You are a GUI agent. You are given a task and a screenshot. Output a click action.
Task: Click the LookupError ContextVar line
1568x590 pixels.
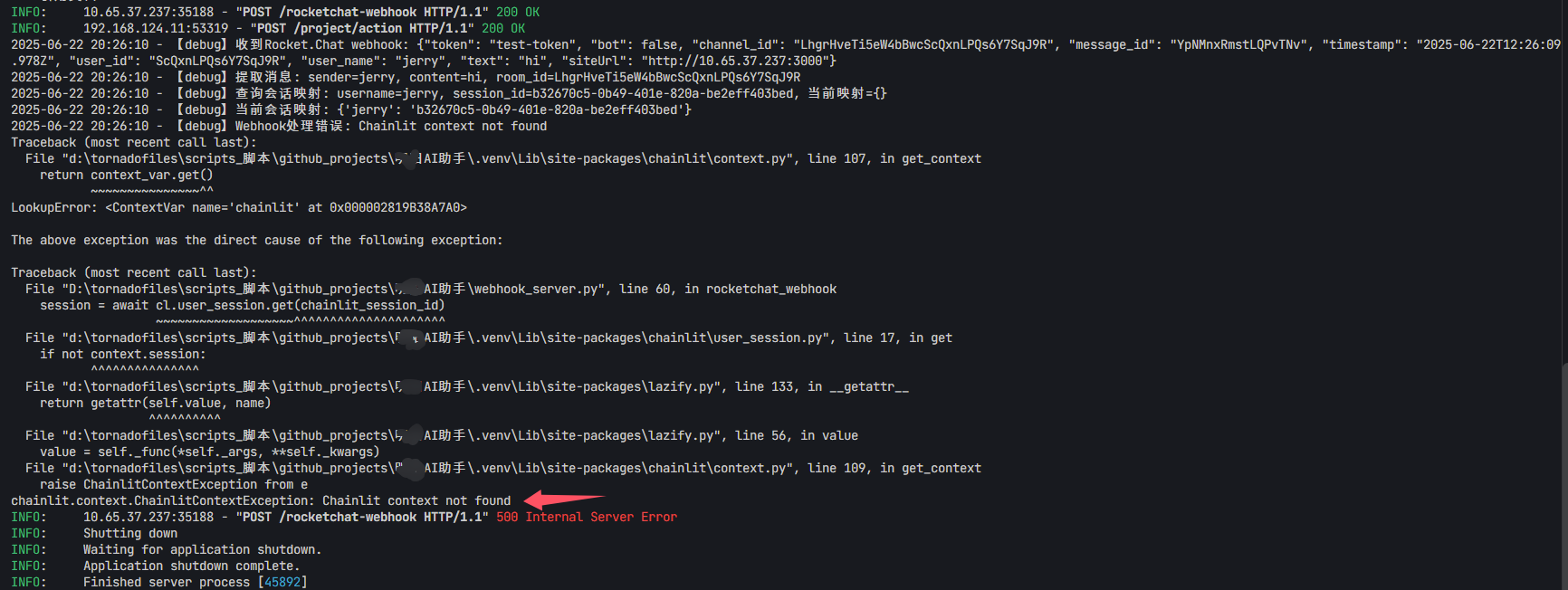(x=239, y=207)
